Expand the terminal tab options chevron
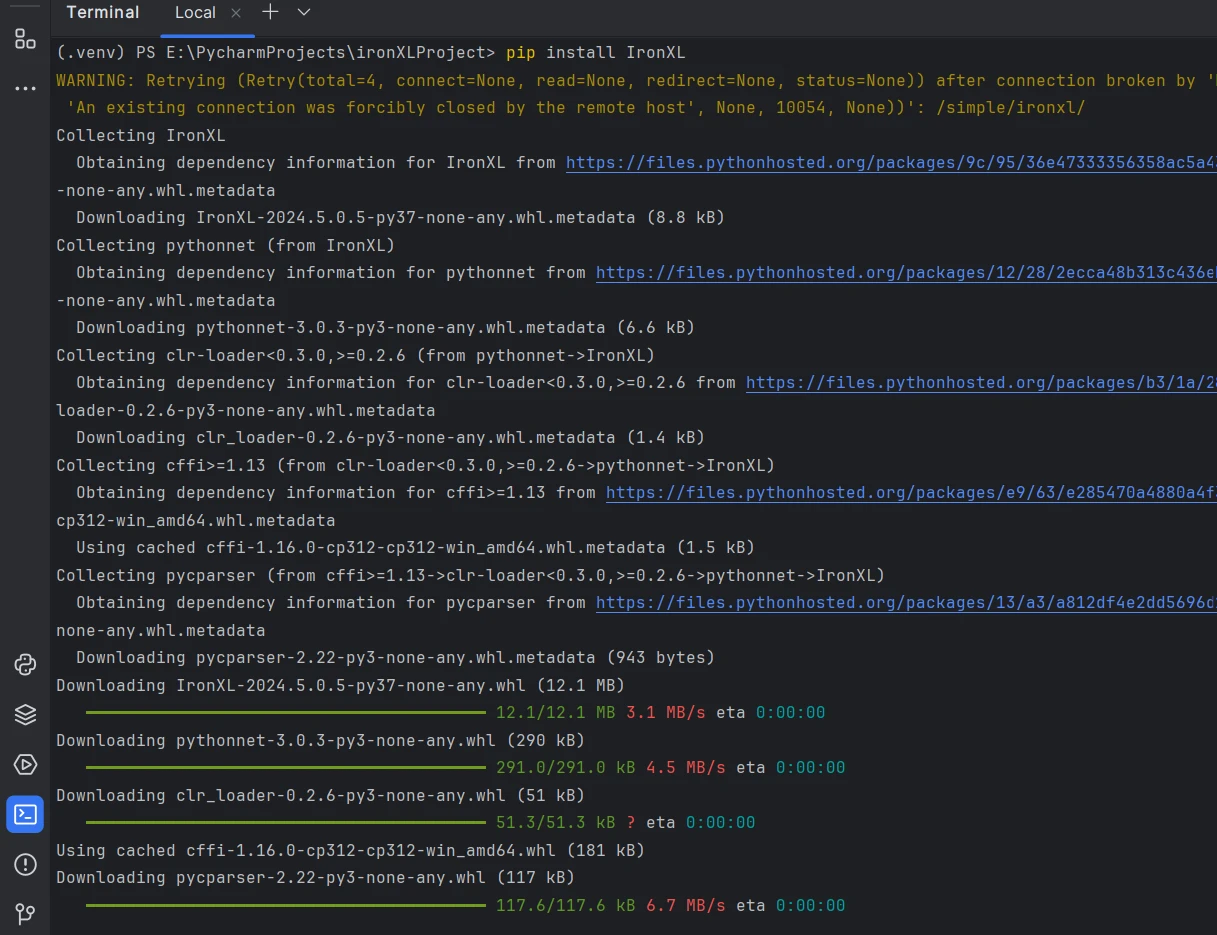 [304, 12]
